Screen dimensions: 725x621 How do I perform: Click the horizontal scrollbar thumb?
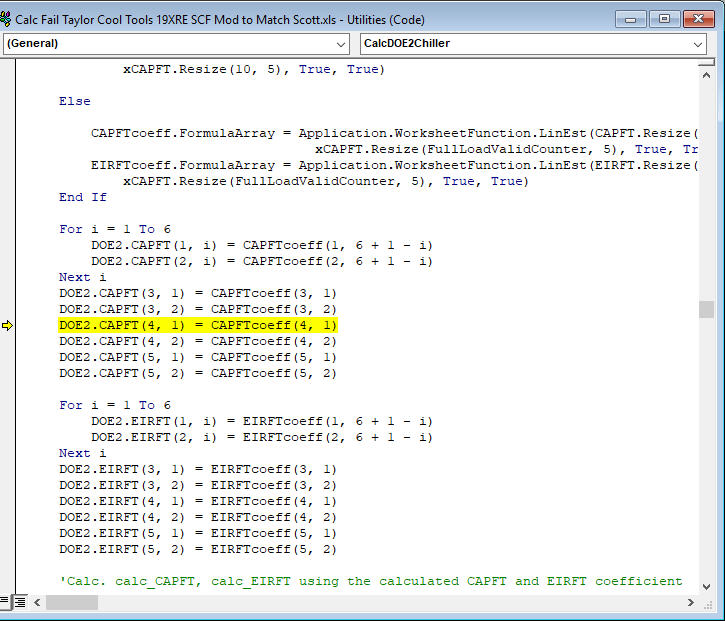[72, 602]
